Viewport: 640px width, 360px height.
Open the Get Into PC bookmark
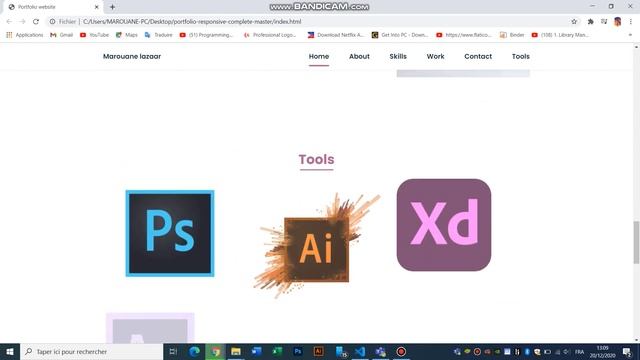tap(400, 35)
